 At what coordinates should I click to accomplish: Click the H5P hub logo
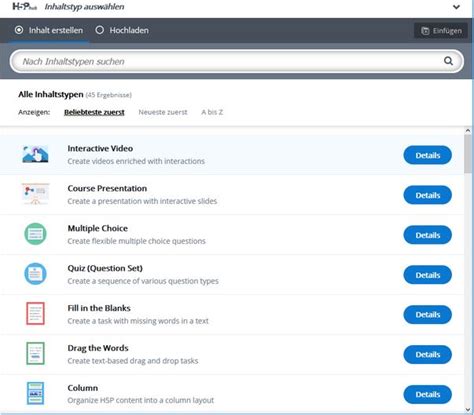tap(25, 6)
